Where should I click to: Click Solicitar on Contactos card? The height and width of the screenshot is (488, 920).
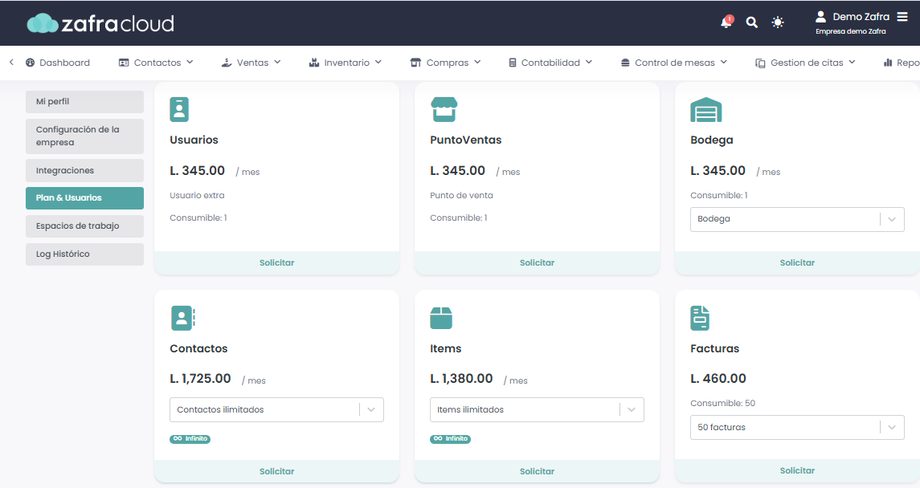(x=276, y=471)
